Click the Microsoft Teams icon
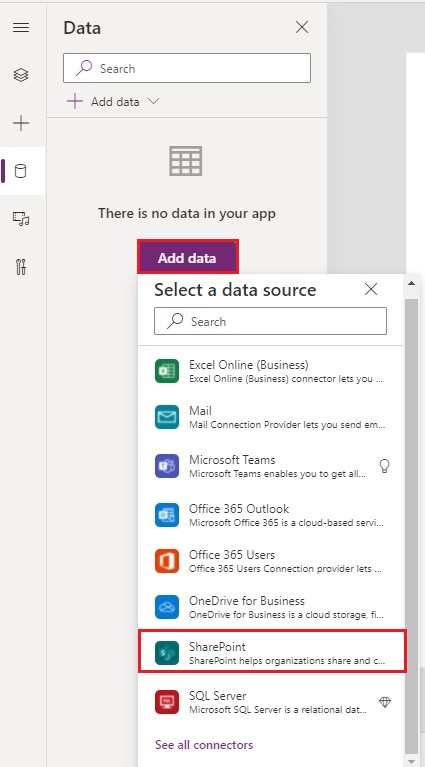Image resolution: width=425 pixels, height=767 pixels. 167,466
